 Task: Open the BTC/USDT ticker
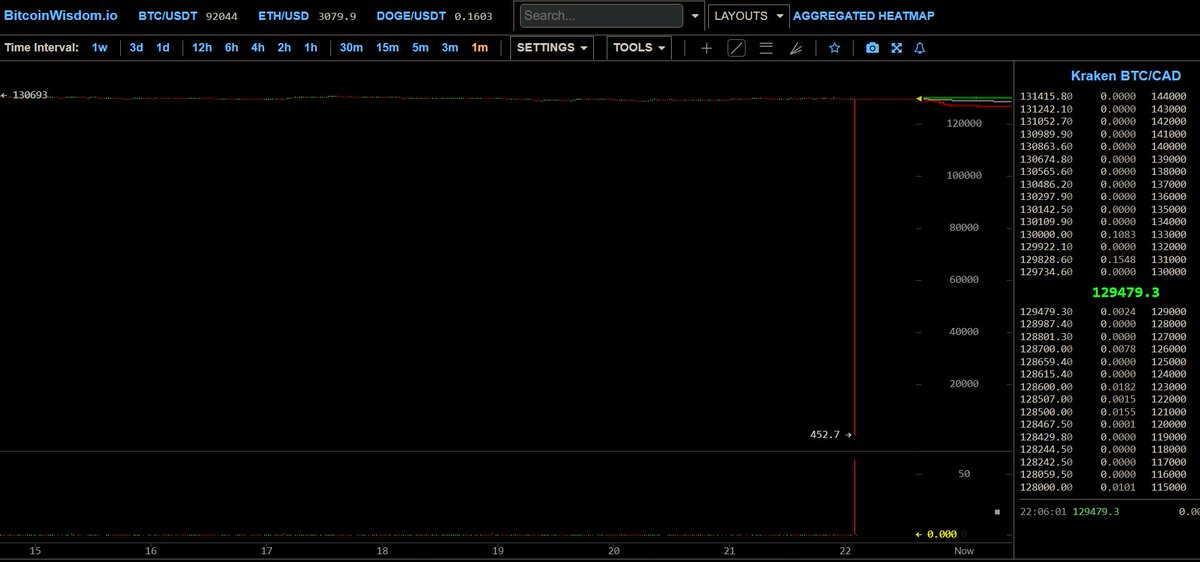[x=188, y=16]
